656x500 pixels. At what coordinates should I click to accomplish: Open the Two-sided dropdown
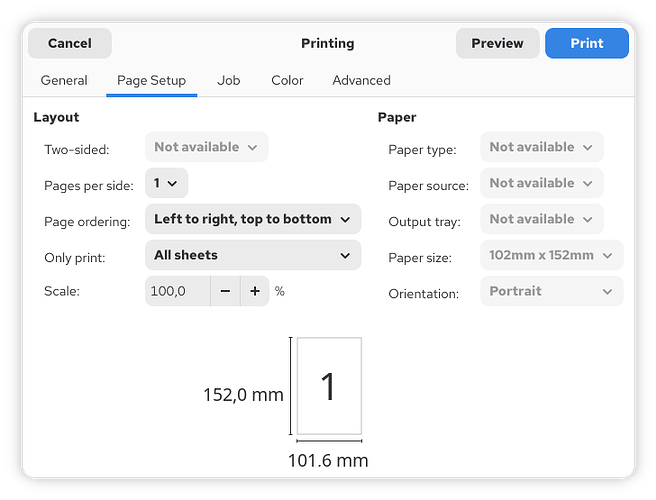click(x=206, y=147)
